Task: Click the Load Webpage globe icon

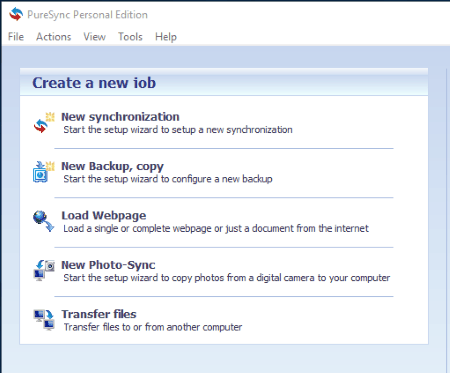Action: click(x=43, y=221)
